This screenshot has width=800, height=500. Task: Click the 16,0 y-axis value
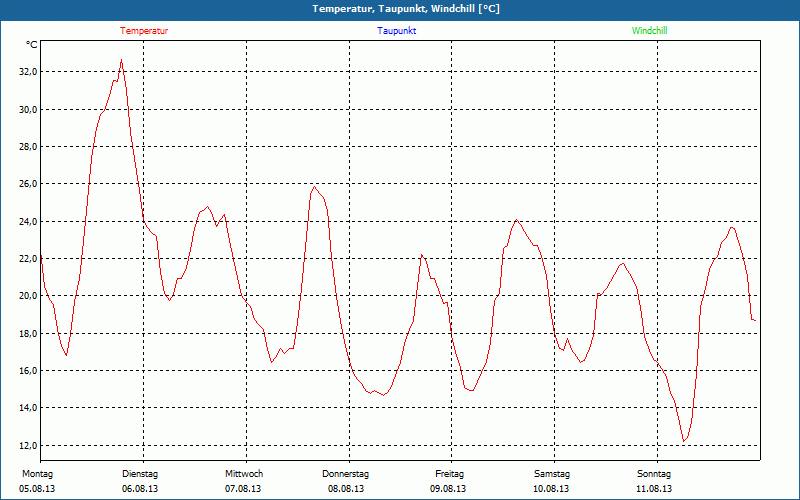[28, 370]
